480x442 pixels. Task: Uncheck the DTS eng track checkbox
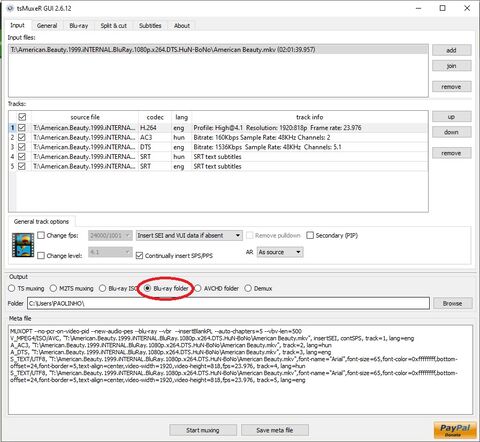point(22,147)
